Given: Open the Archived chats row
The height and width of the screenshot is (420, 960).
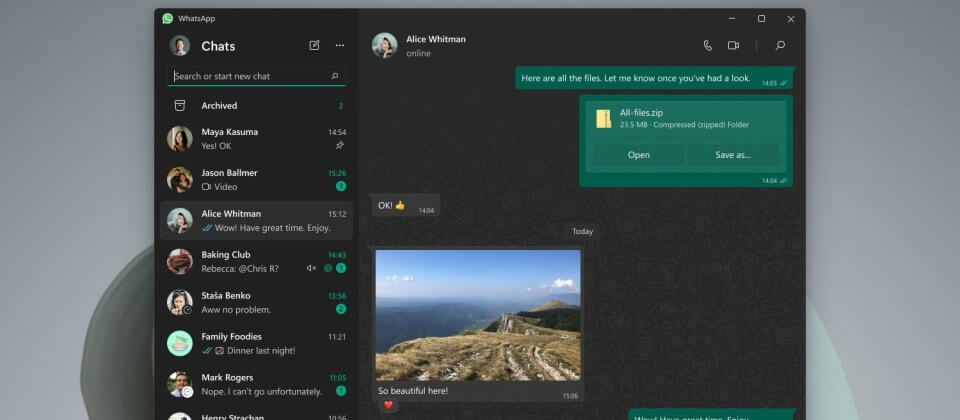Looking at the screenshot, I should click(257, 105).
